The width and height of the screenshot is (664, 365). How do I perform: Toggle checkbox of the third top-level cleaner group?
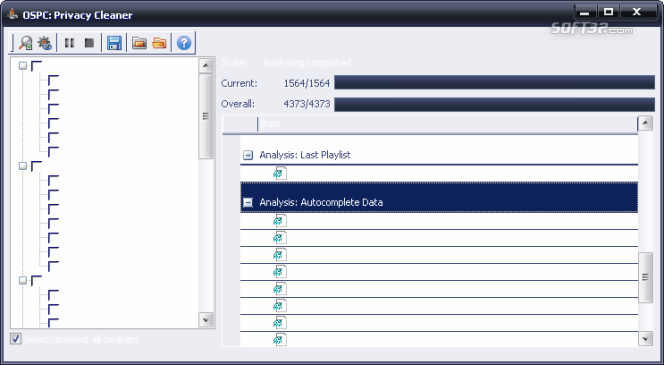tap(36, 280)
